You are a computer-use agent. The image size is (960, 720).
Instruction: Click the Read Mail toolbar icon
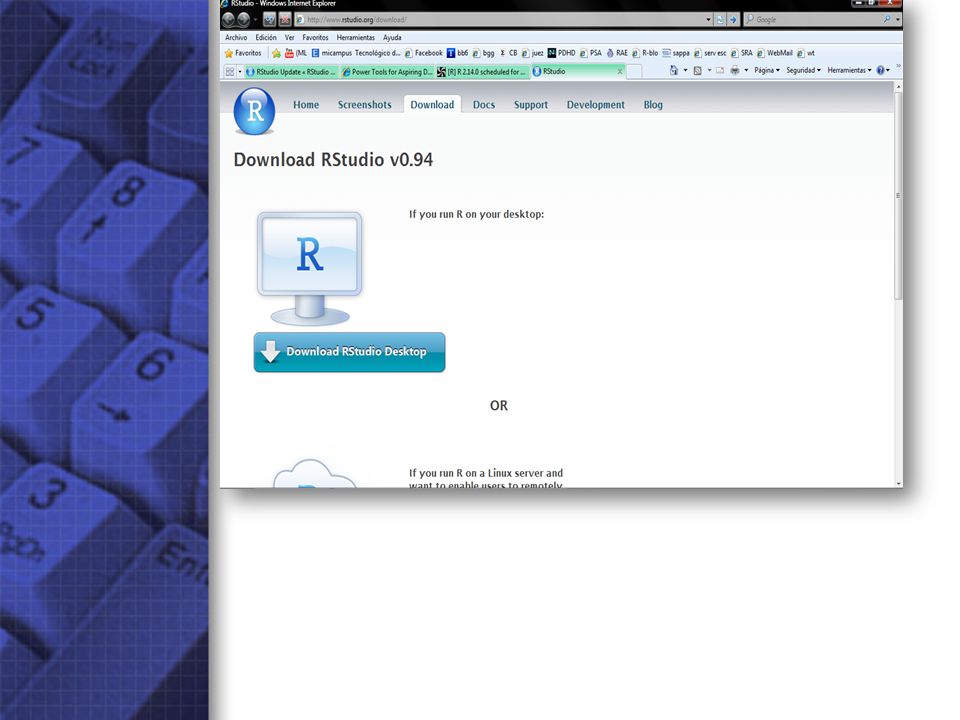tap(720, 70)
